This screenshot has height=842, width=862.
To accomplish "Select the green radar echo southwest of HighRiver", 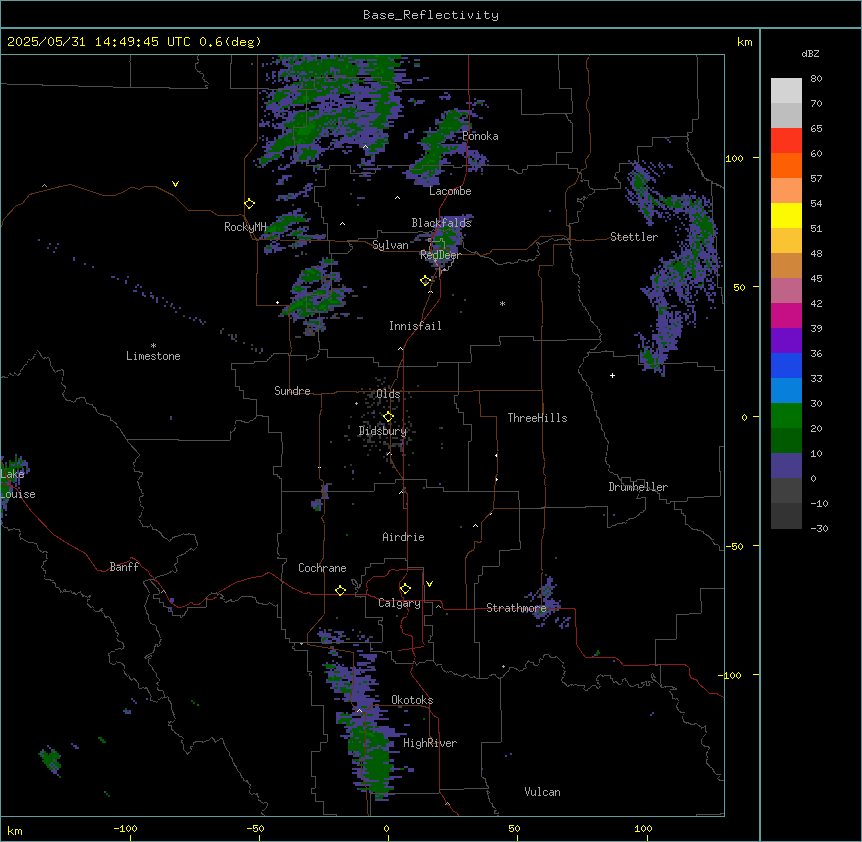I will coord(374,756).
